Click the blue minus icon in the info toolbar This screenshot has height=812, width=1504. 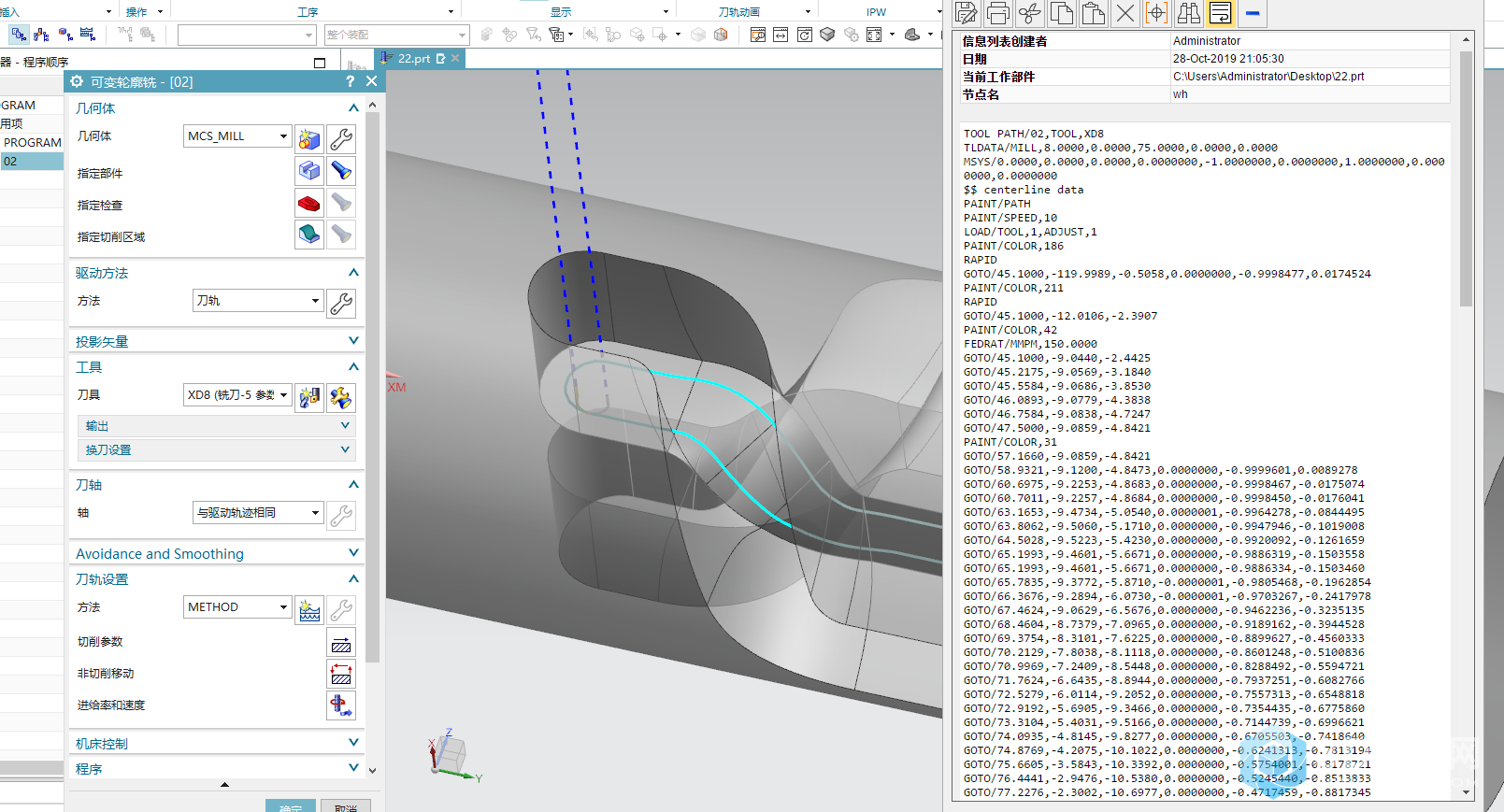(1253, 13)
